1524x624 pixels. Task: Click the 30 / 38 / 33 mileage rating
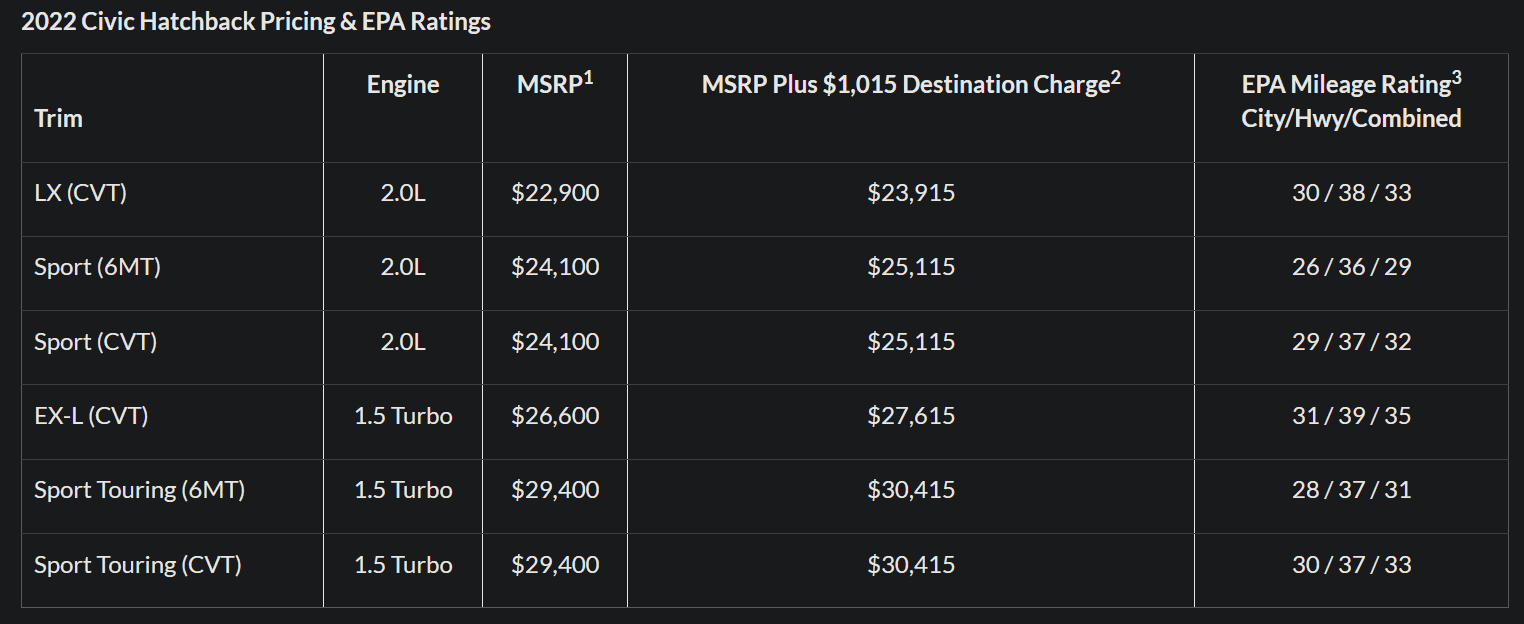point(1351,193)
